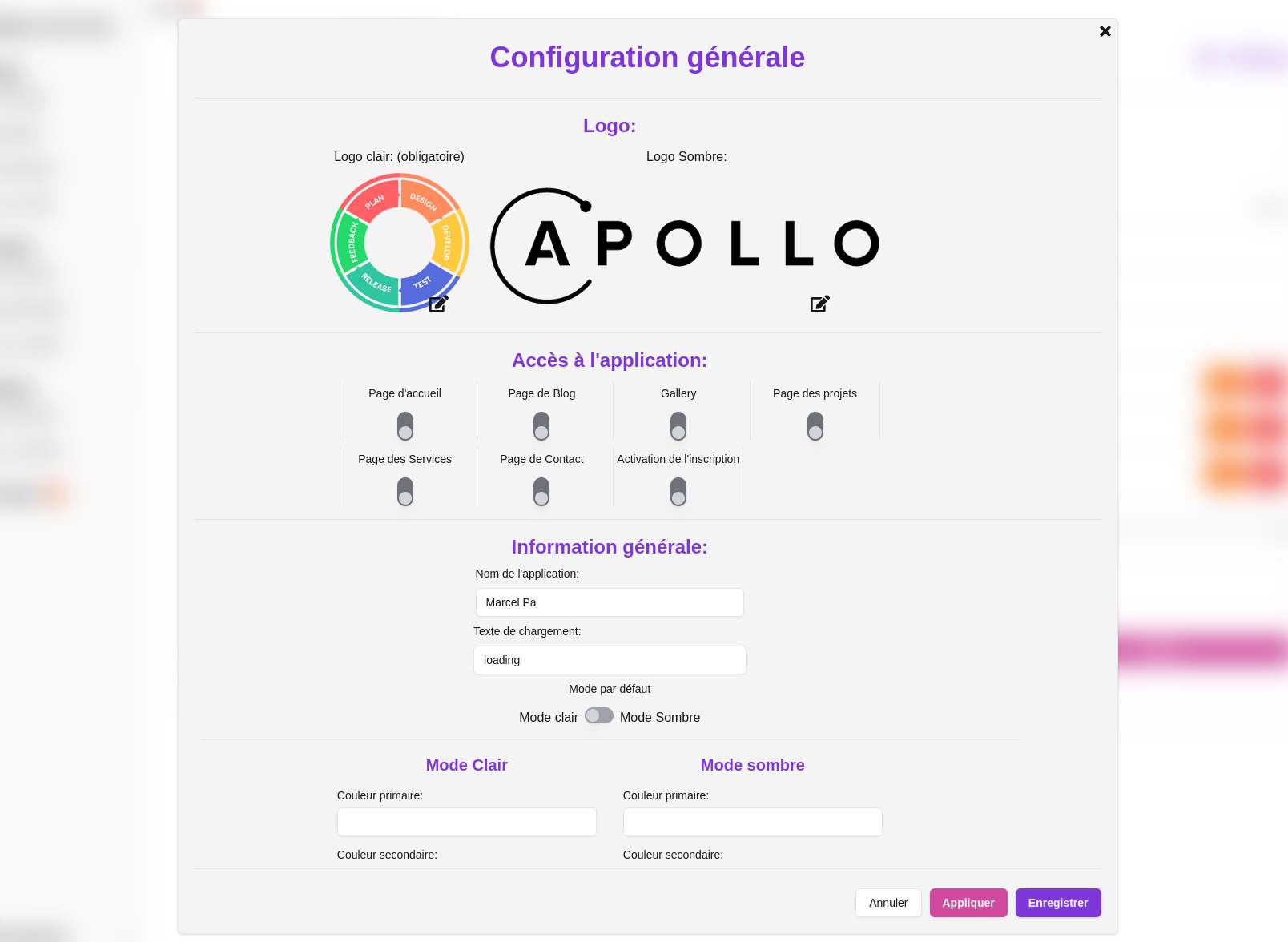Toggle the Page des projets switch

pos(815,426)
